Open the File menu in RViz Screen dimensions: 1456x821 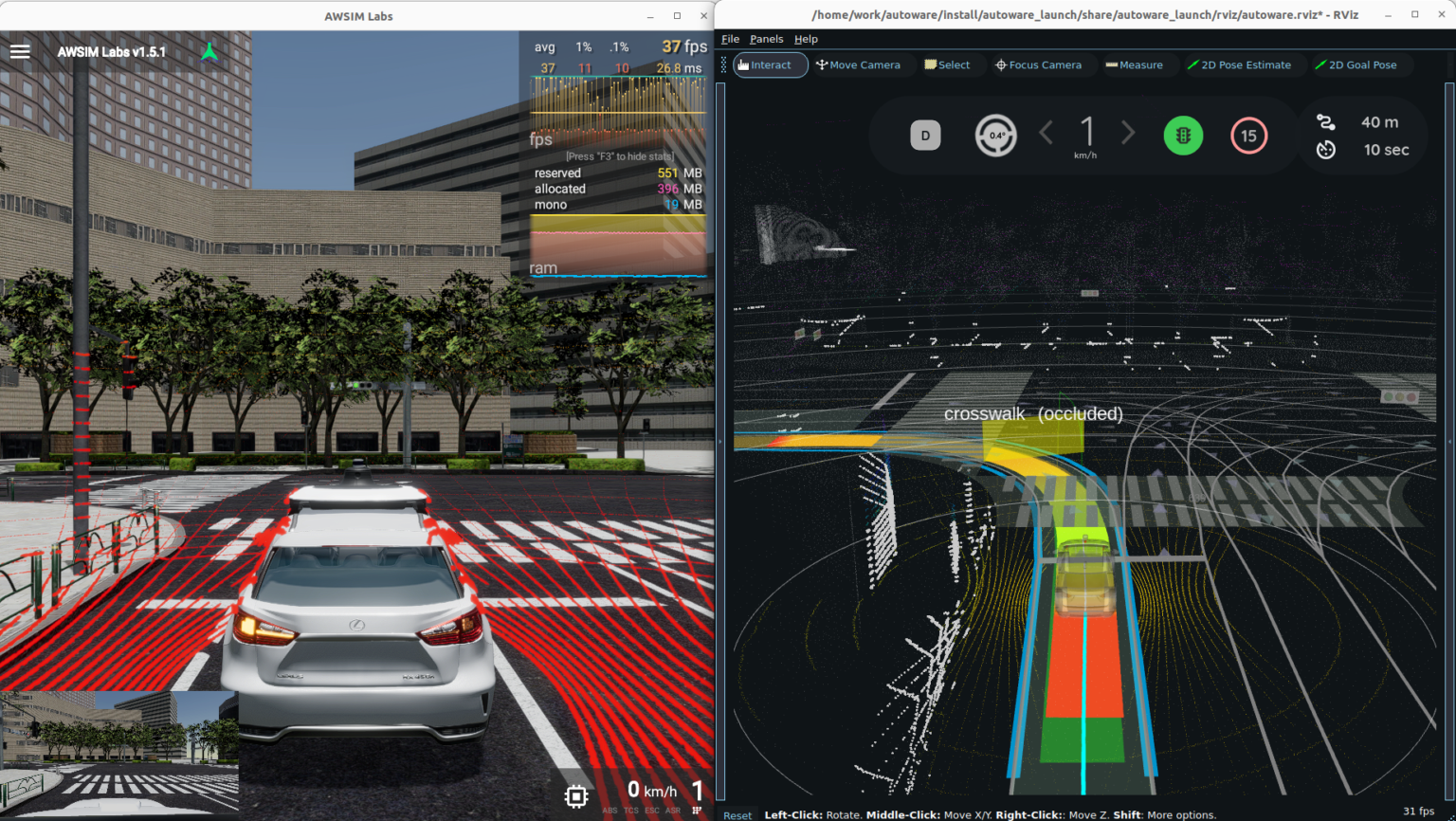tap(730, 39)
